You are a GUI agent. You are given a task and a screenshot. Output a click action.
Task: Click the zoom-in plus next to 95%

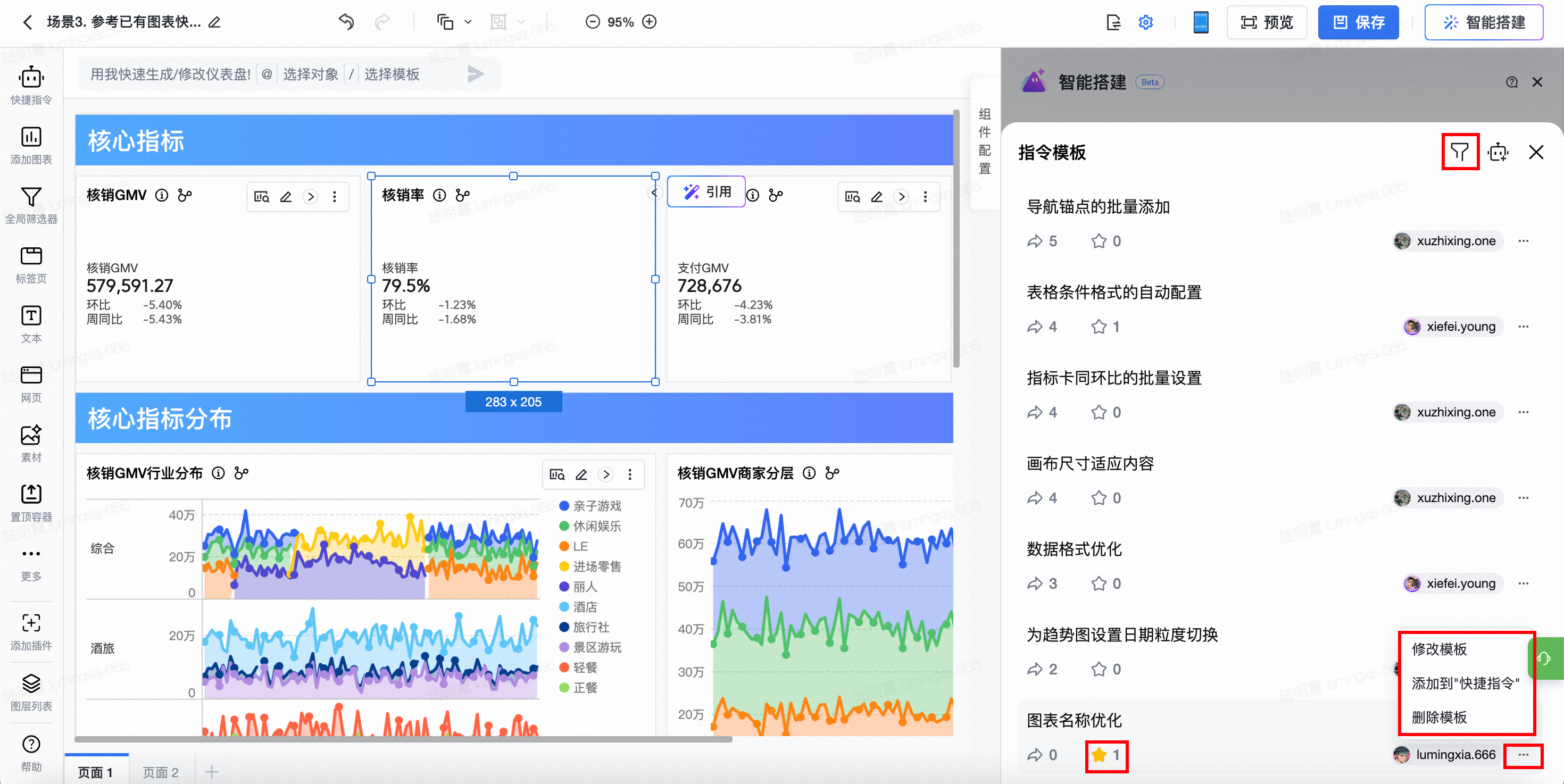coord(650,22)
